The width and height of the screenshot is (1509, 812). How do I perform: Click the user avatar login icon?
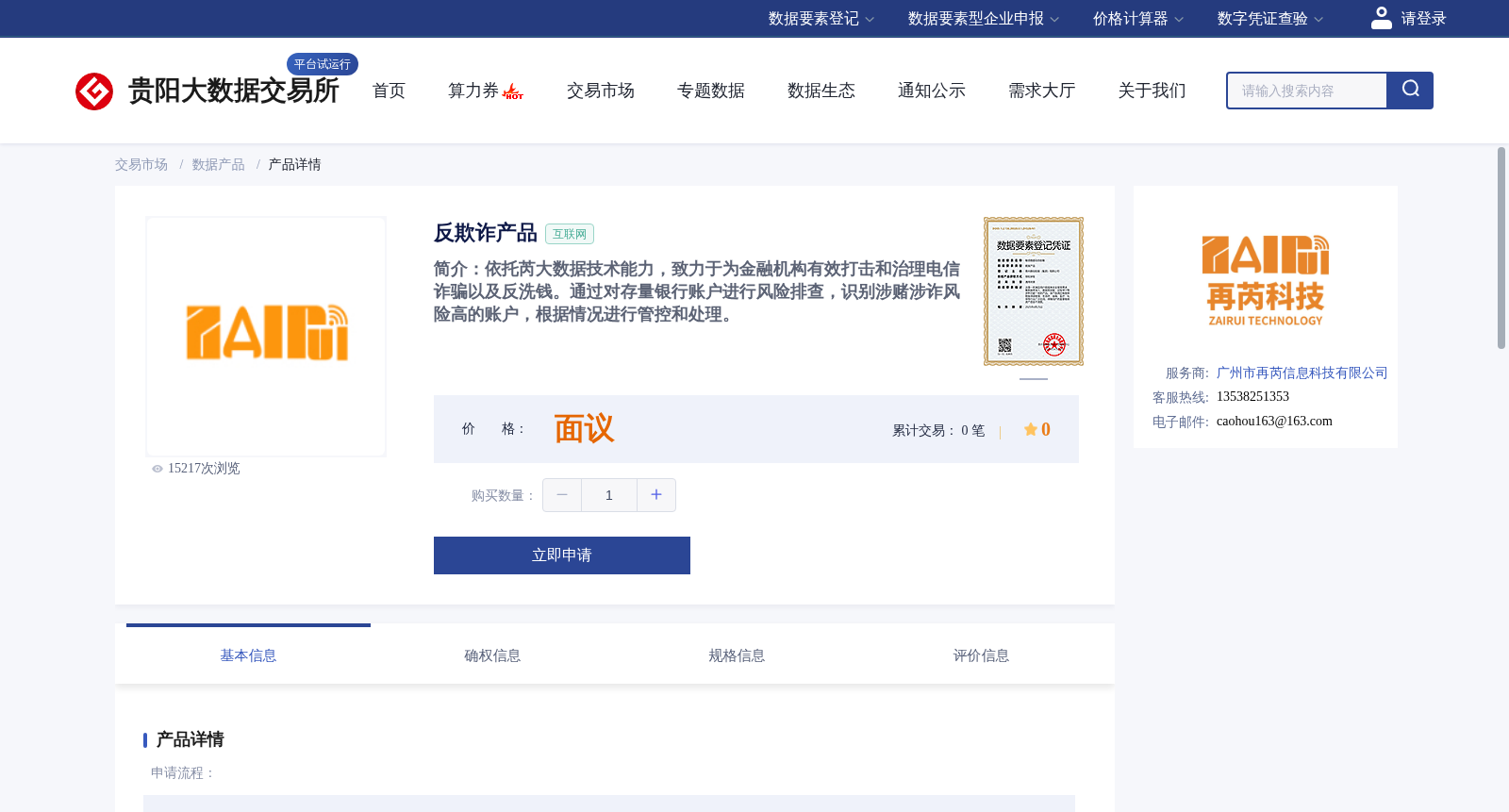[1382, 18]
